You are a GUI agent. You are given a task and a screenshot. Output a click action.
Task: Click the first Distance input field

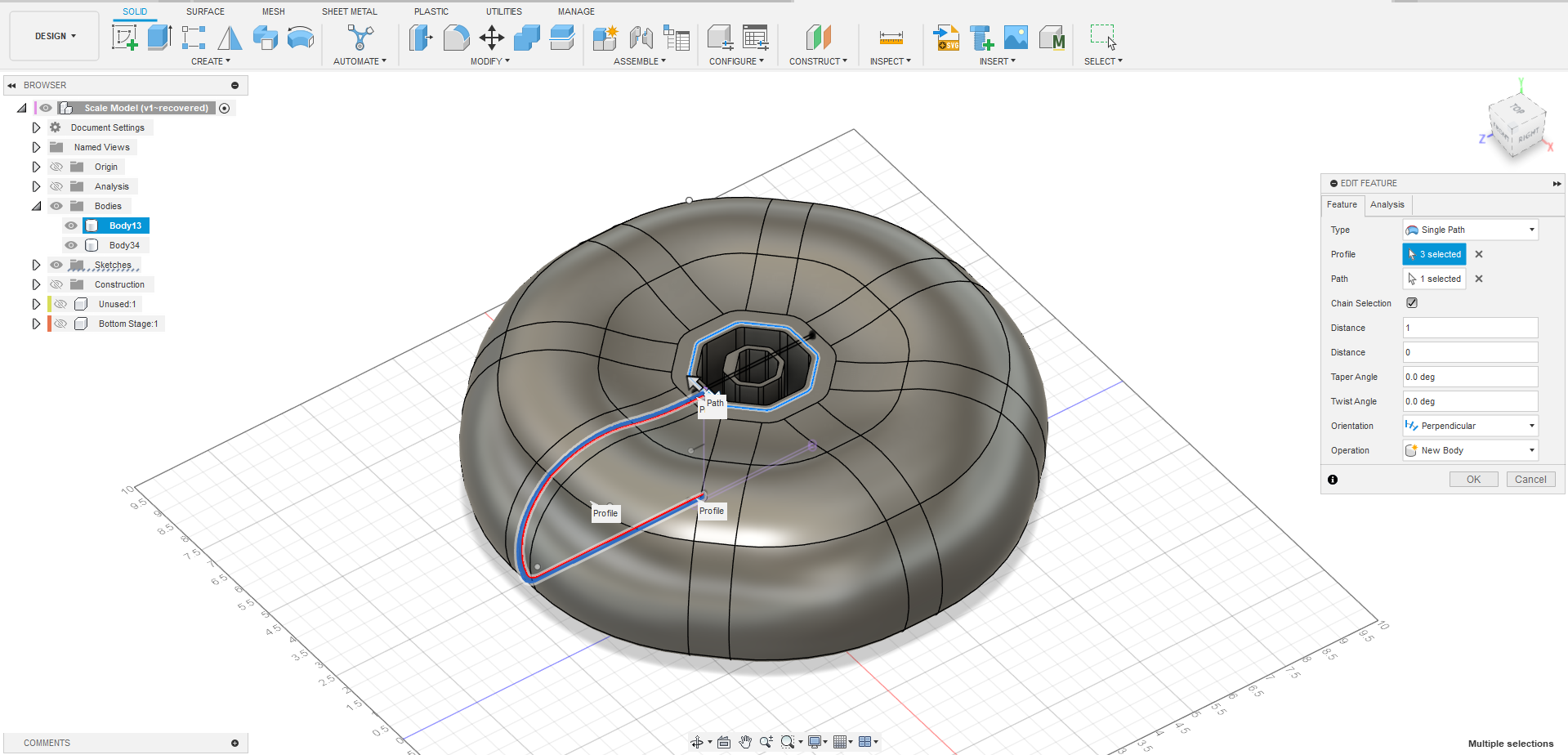(1470, 328)
